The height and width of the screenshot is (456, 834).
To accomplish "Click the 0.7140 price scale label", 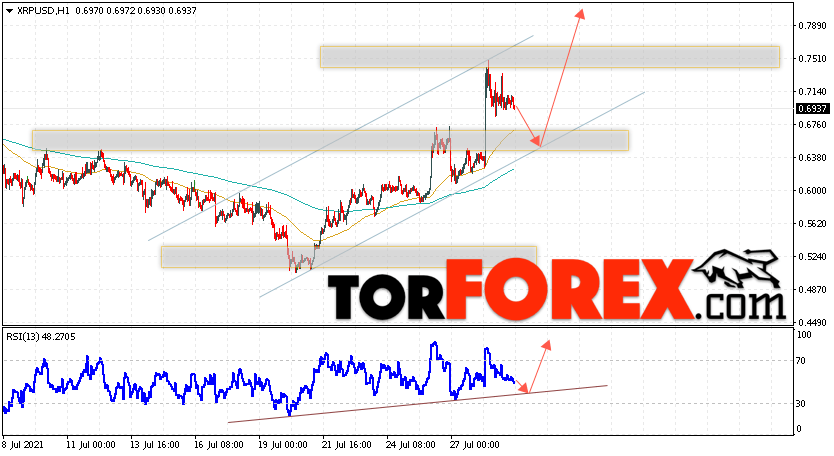I will pyautogui.click(x=813, y=92).
